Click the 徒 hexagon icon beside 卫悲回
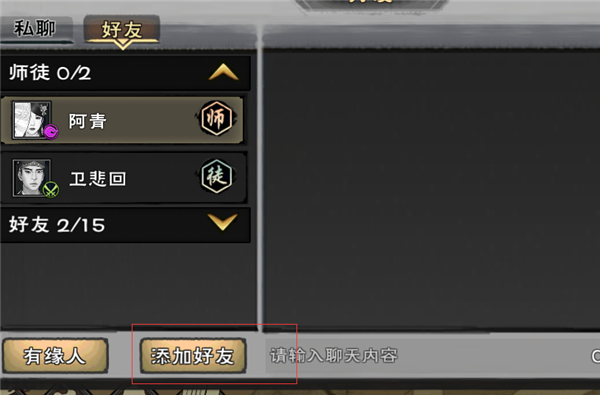The image size is (600, 395). [217, 176]
